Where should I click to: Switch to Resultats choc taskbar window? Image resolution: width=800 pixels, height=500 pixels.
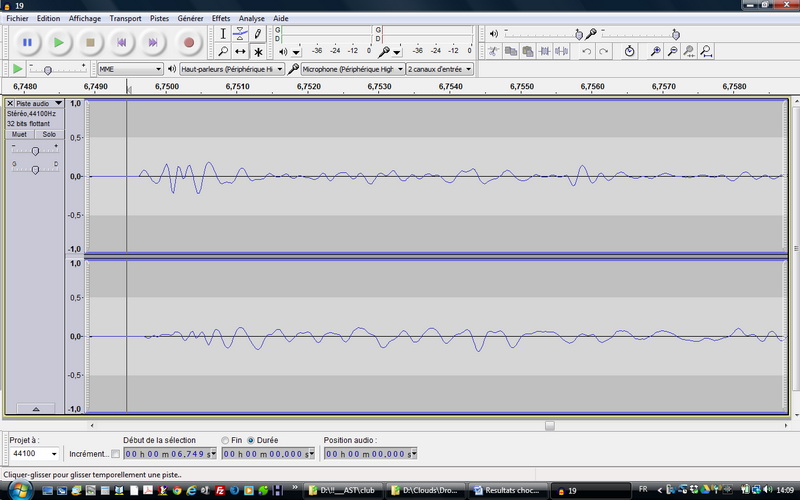tap(508, 491)
